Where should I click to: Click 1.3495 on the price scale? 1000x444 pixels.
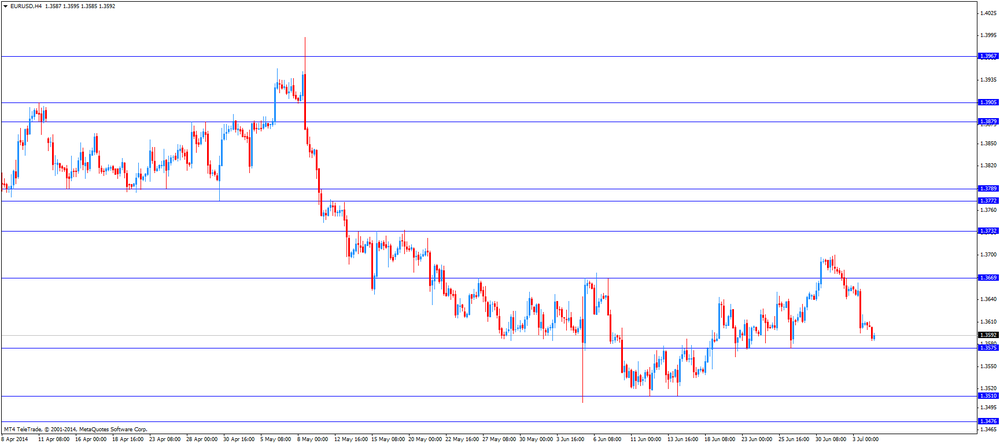point(987,407)
